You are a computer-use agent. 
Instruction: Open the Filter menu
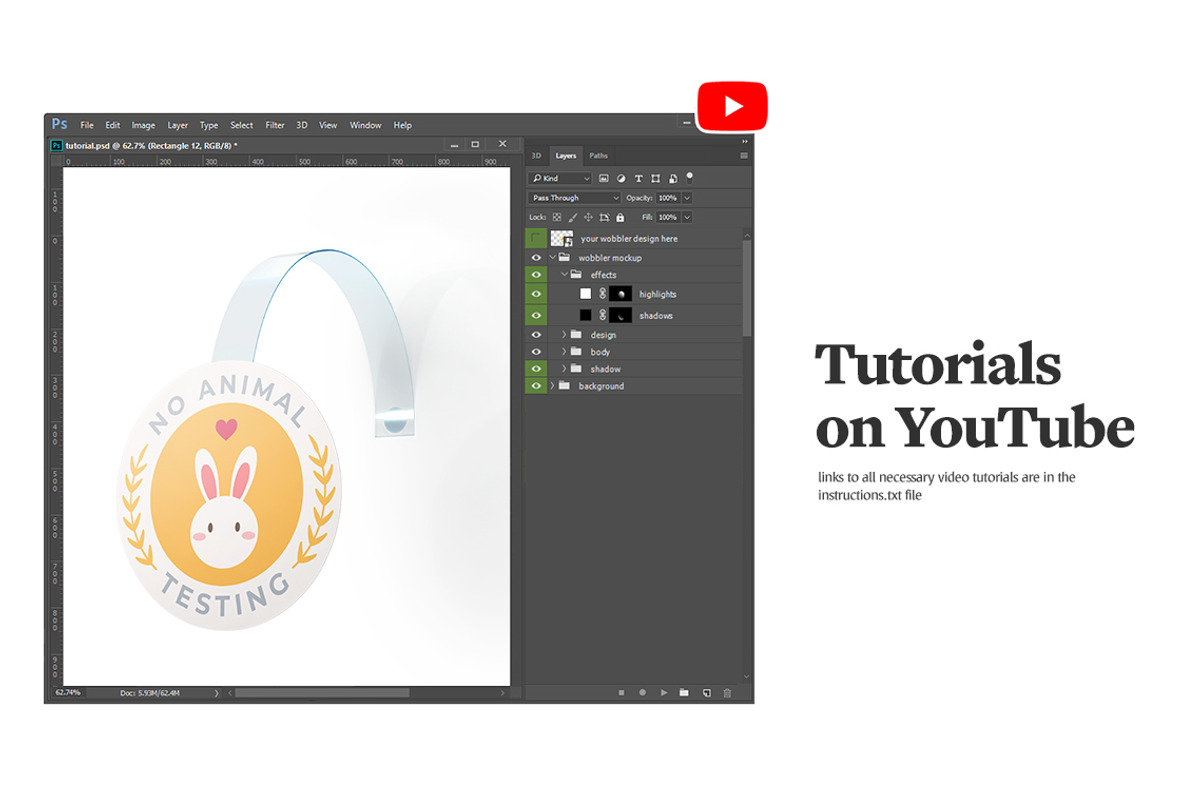275,125
